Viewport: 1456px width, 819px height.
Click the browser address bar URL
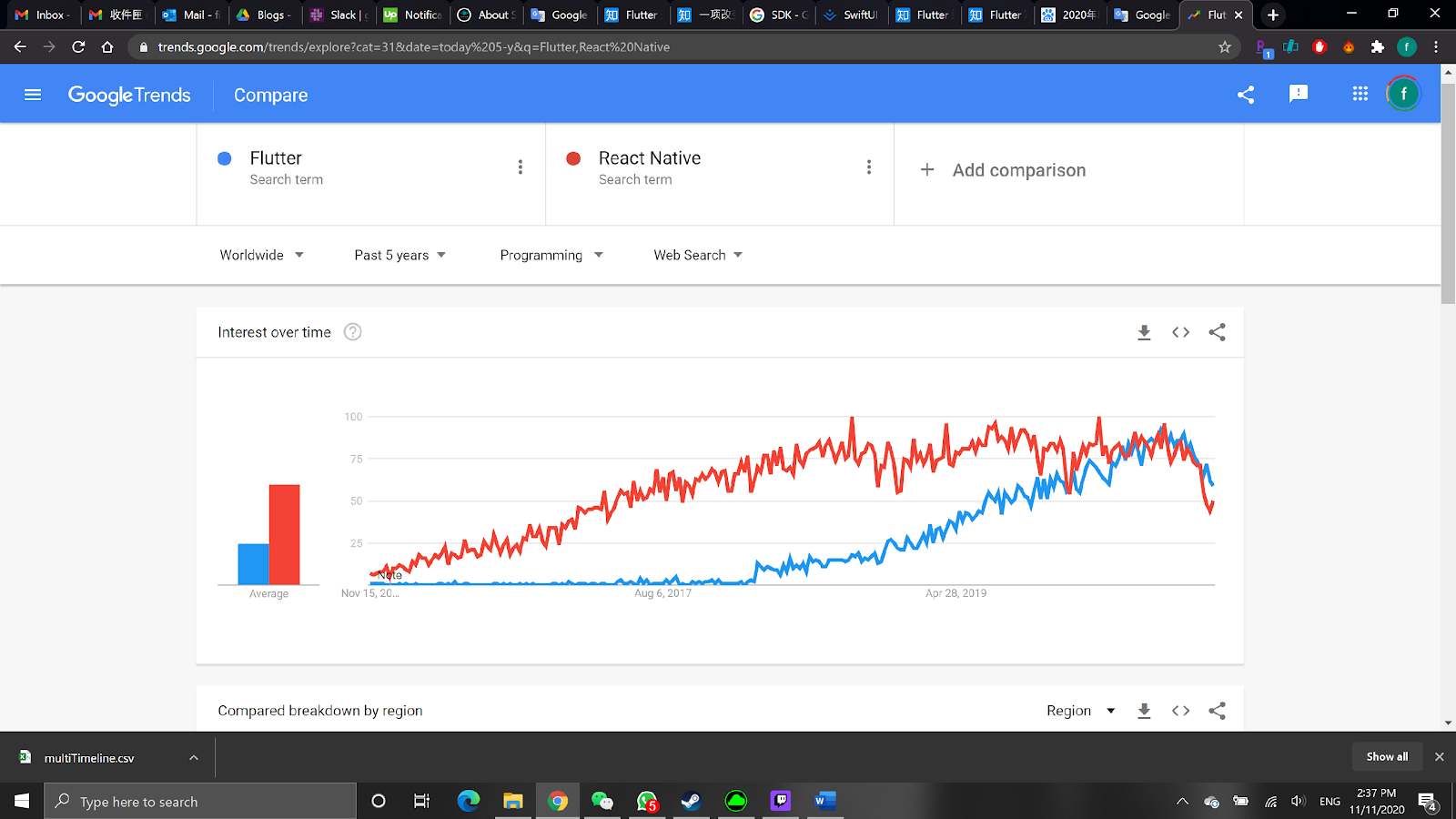[x=414, y=47]
